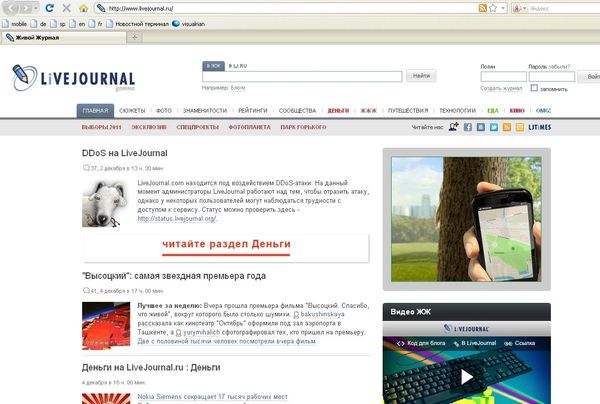The image size is (600, 404).
Task: Open the 'fr' bookmark
Action: coord(96,24)
